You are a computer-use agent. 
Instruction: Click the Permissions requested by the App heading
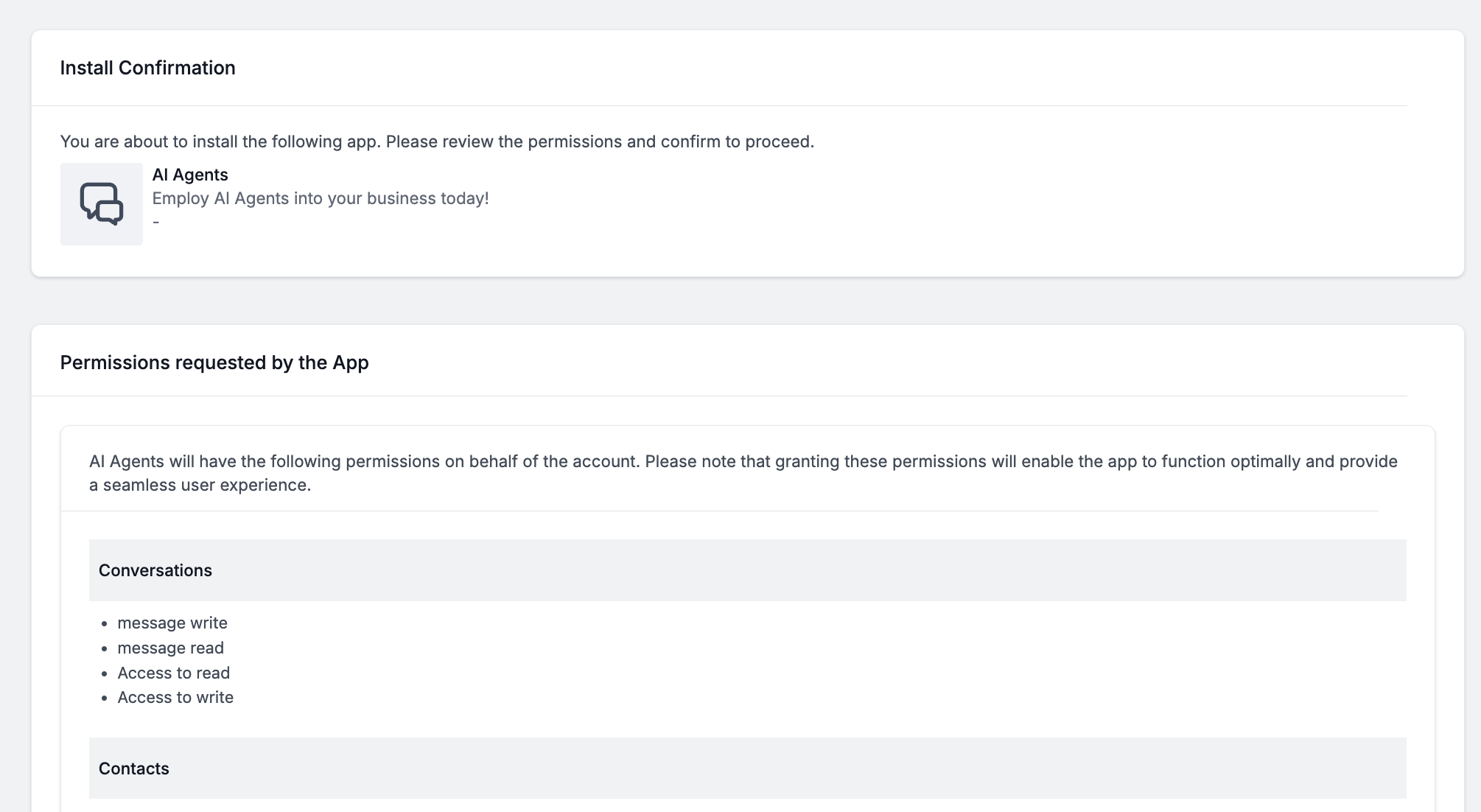[214, 363]
